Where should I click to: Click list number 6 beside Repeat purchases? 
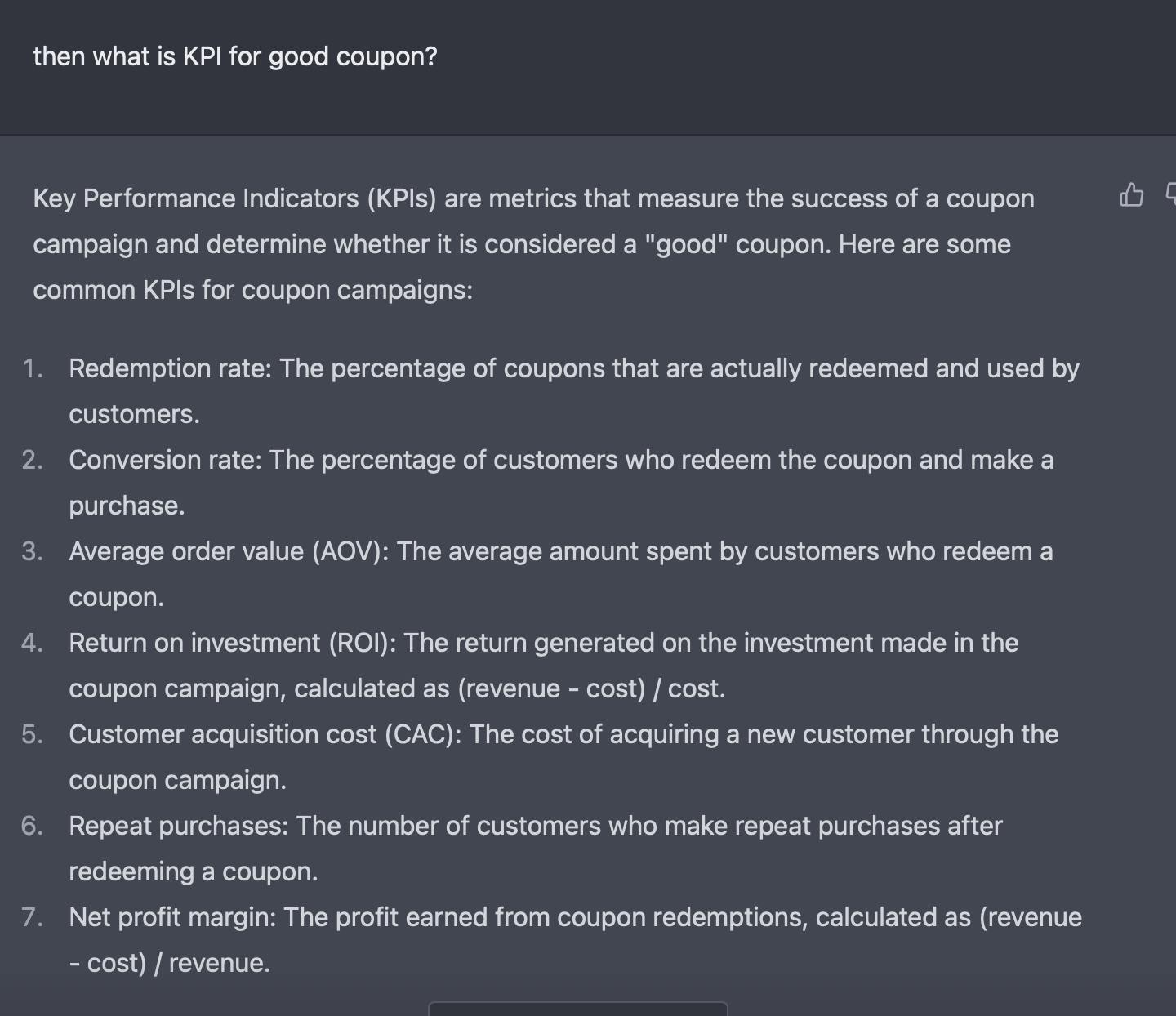click(33, 826)
